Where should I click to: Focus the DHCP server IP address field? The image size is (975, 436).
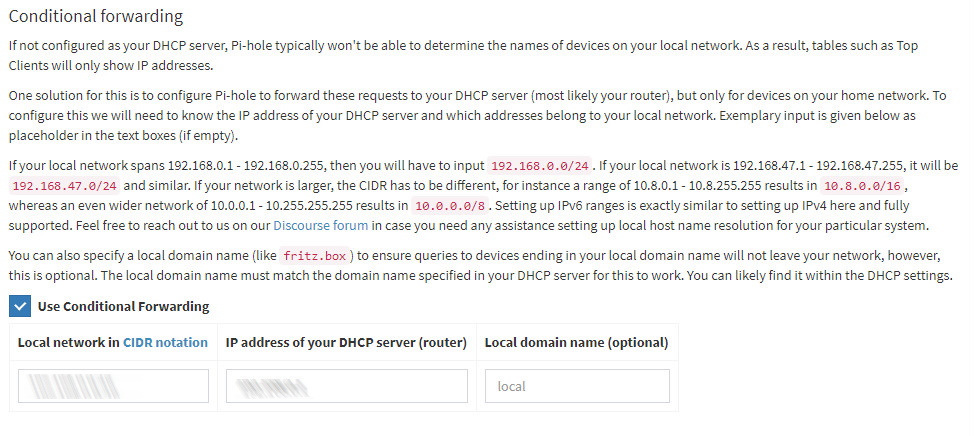coord(346,386)
